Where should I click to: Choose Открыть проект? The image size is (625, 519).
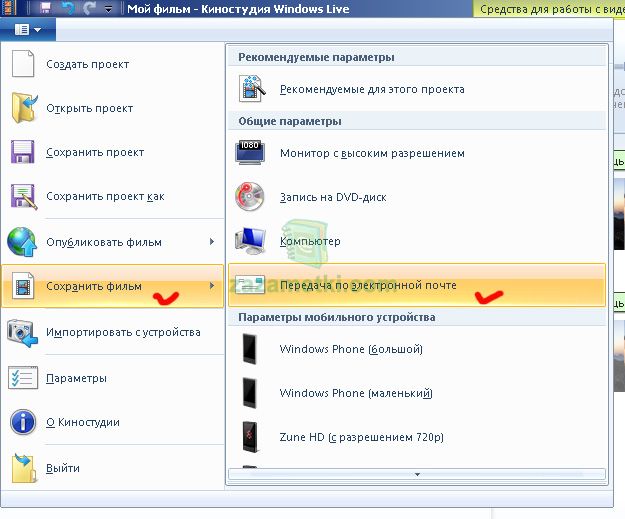pos(89,108)
